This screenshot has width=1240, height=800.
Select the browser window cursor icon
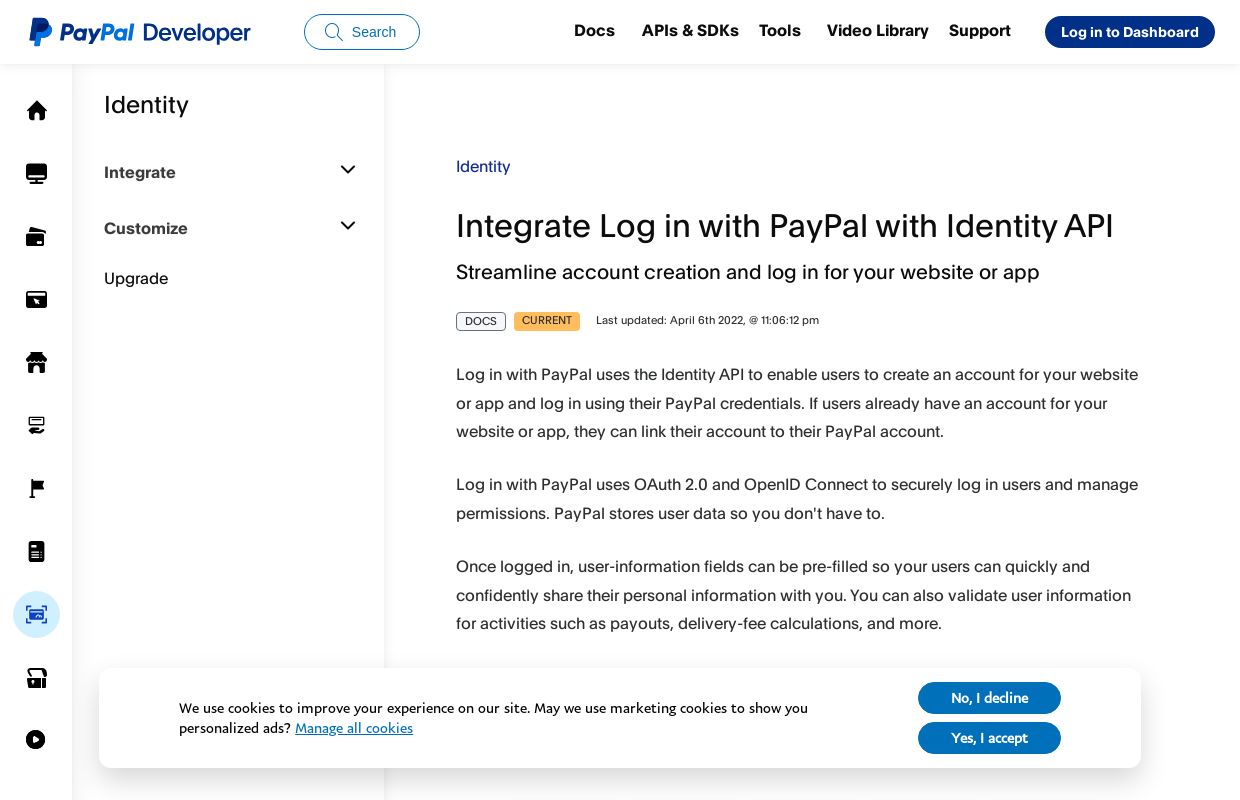[37, 299]
